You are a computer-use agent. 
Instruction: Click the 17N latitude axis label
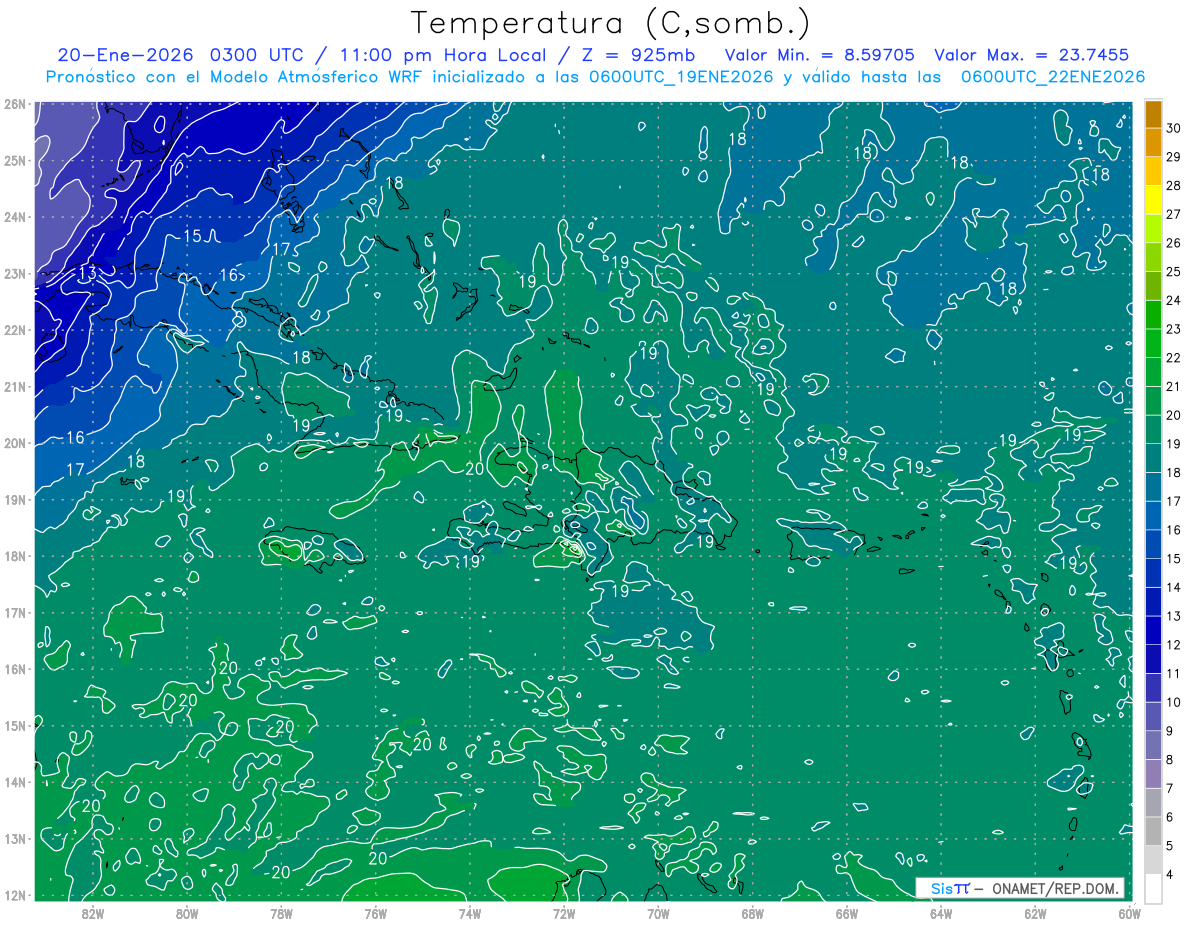(14, 612)
